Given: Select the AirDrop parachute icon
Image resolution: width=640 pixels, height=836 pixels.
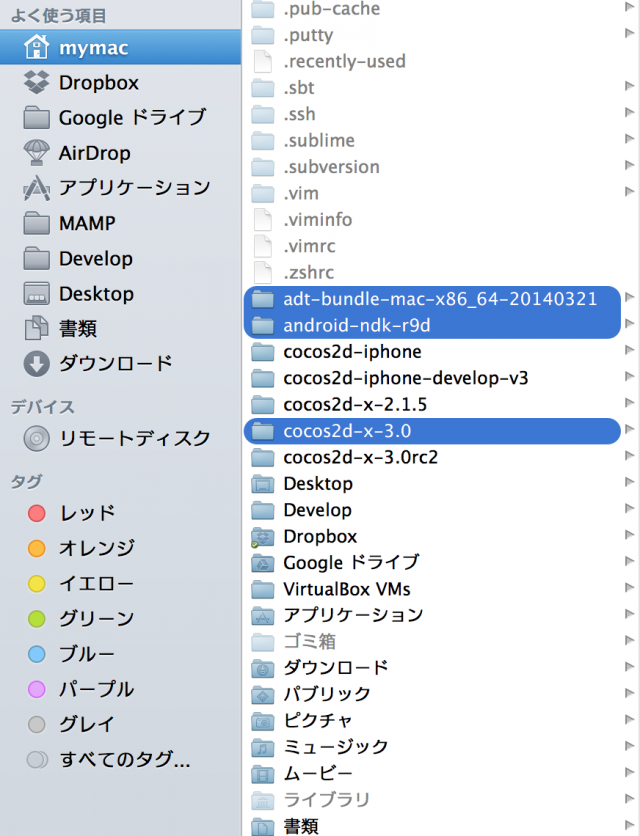Looking at the screenshot, I should click(x=36, y=152).
